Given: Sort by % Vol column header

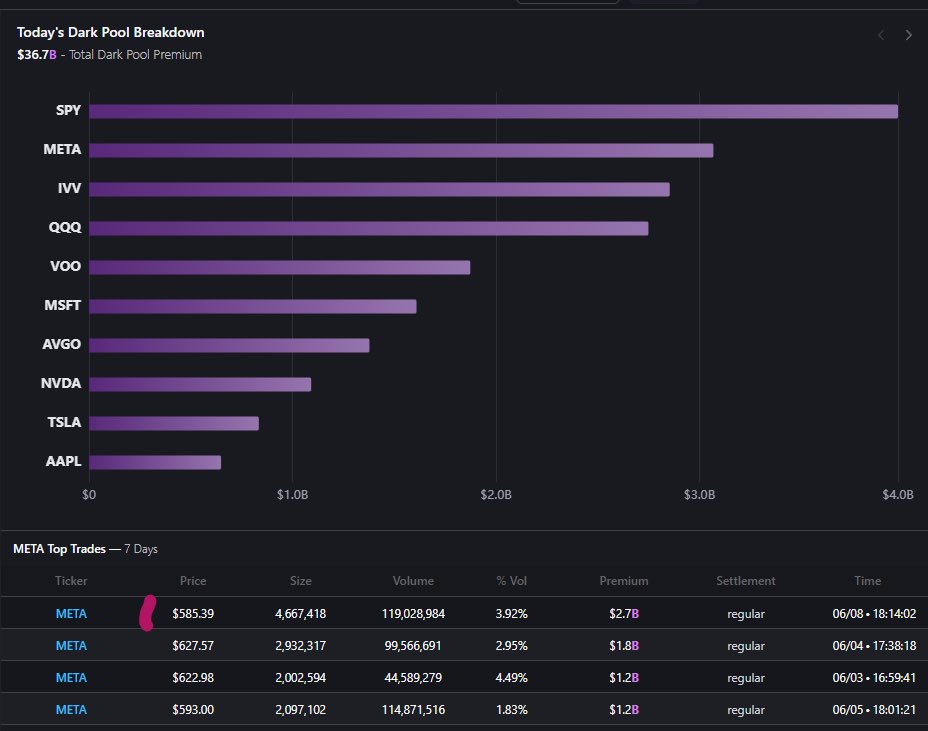Looking at the screenshot, I should pos(511,581).
